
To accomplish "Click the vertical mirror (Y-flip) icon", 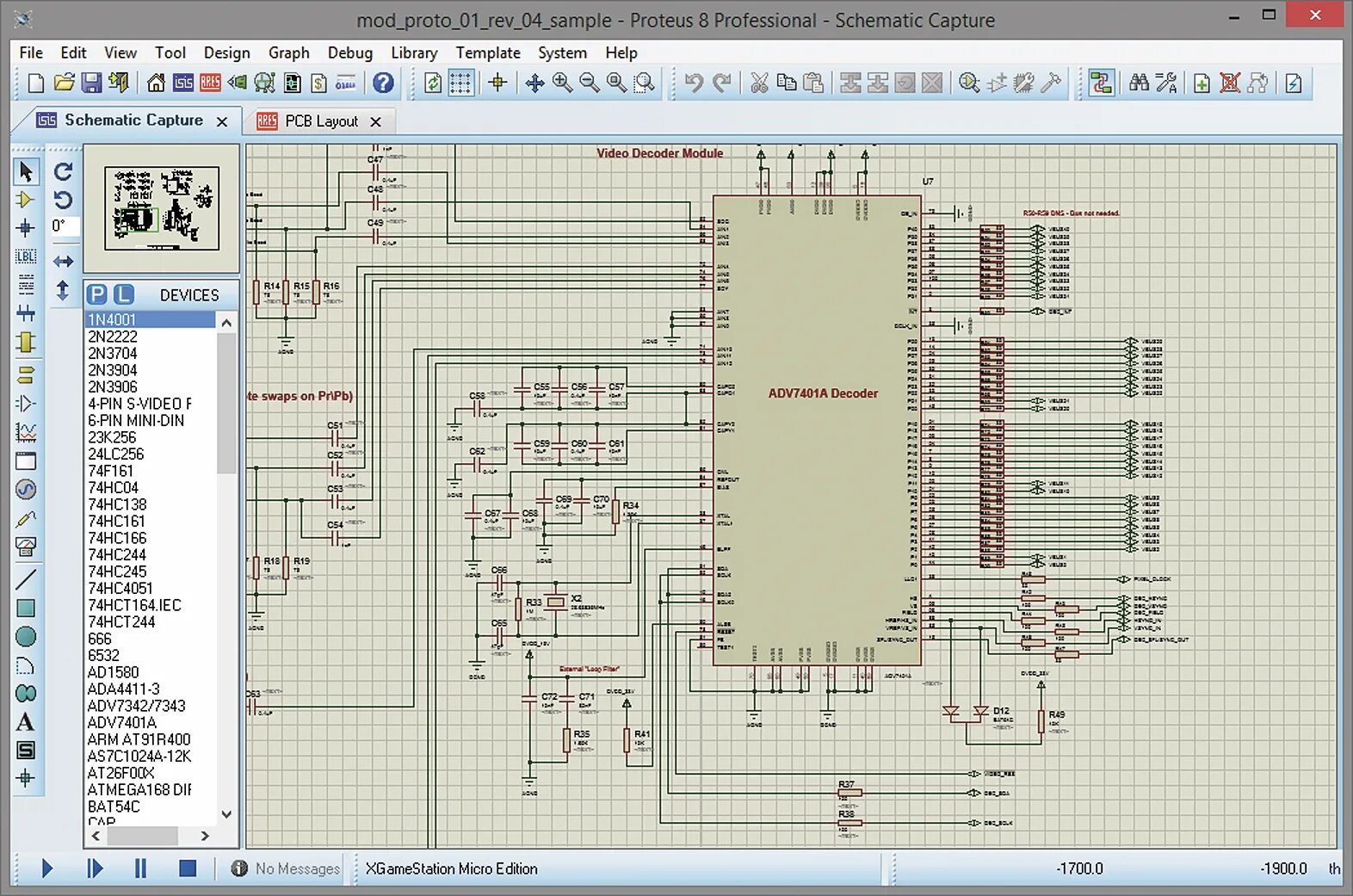I will (63, 290).
